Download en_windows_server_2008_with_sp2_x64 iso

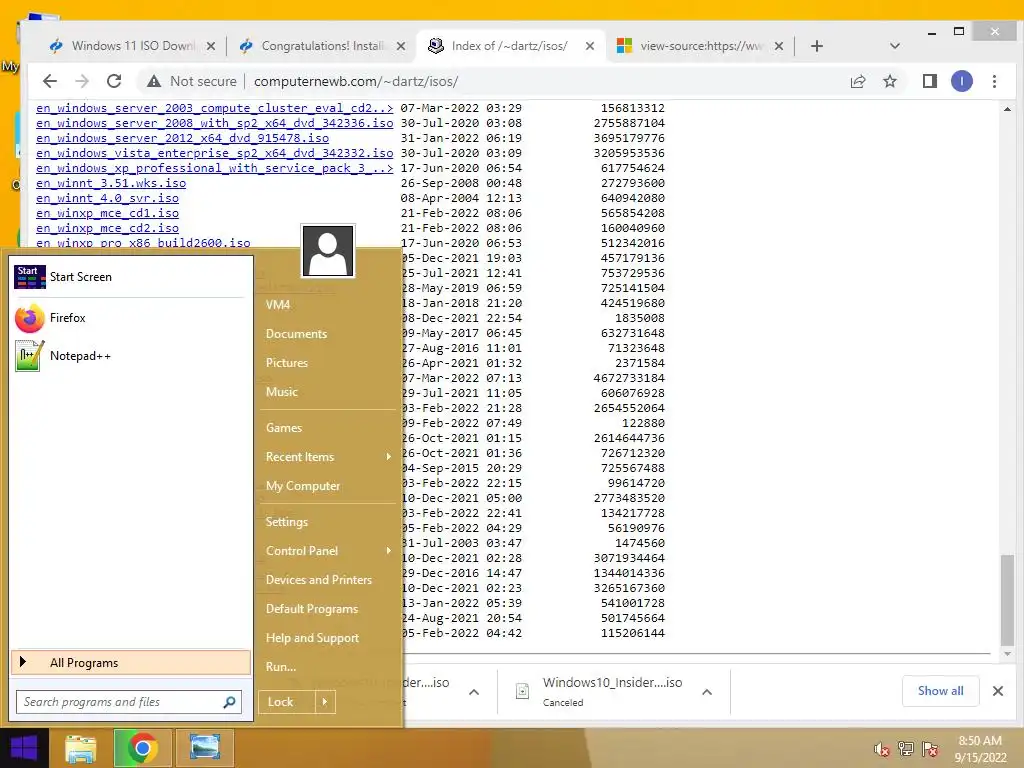click(214, 123)
